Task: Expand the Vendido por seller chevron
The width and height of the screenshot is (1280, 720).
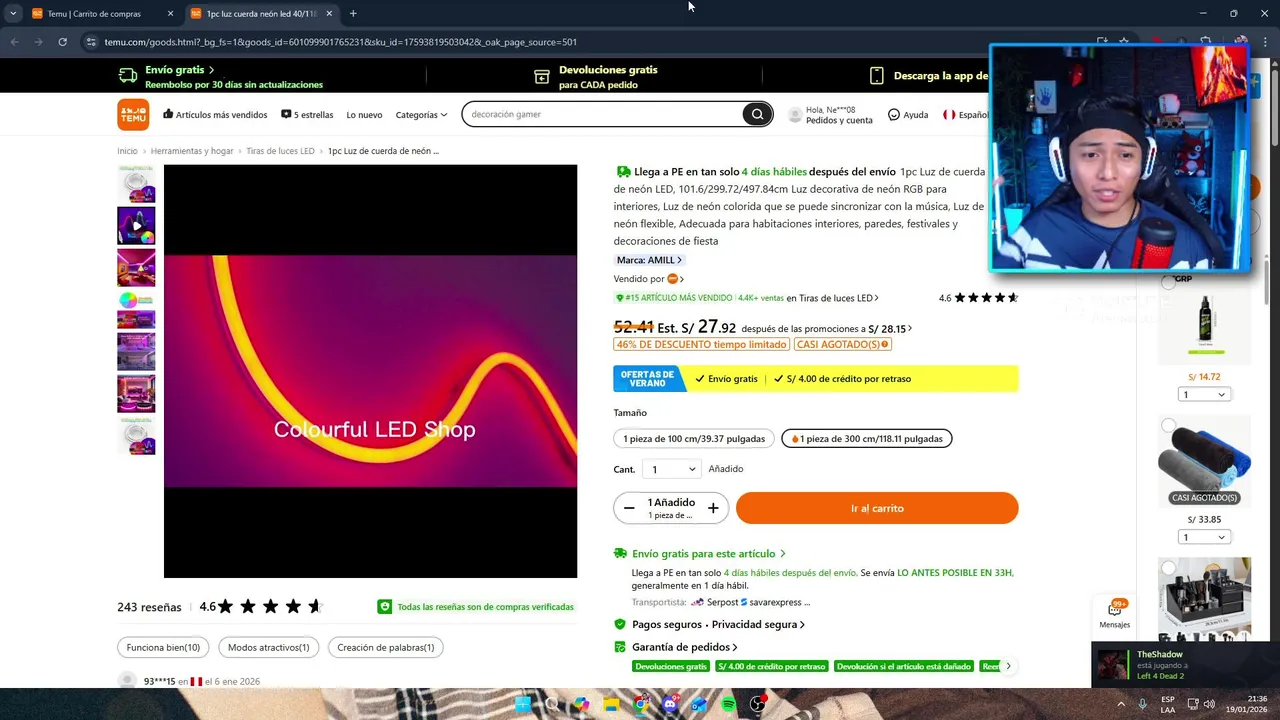Action: tap(681, 279)
